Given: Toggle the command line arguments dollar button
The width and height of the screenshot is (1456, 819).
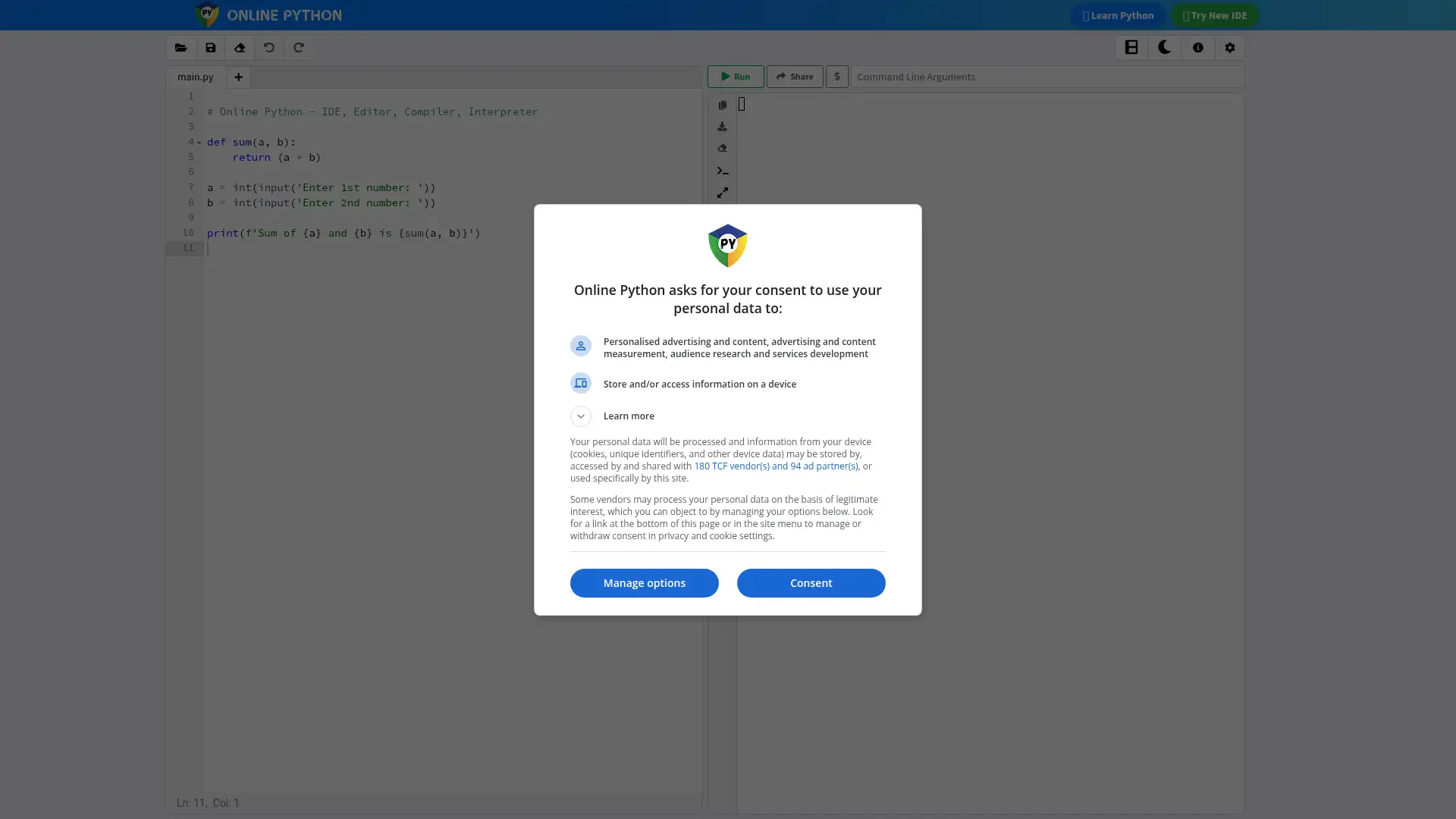Looking at the screenshot, I should (837, 77).
